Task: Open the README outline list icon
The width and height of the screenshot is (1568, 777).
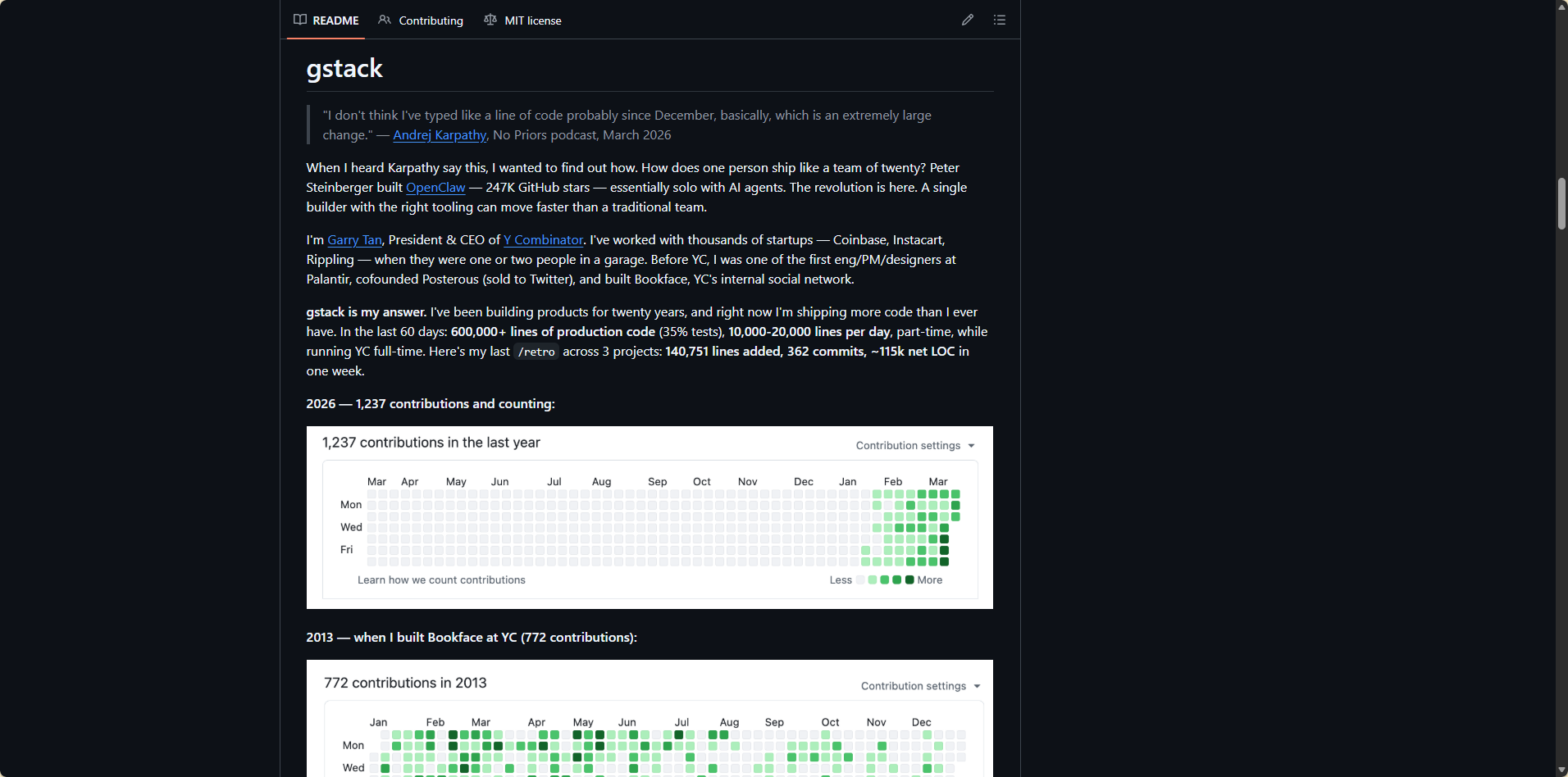Action: coord(999,20)
